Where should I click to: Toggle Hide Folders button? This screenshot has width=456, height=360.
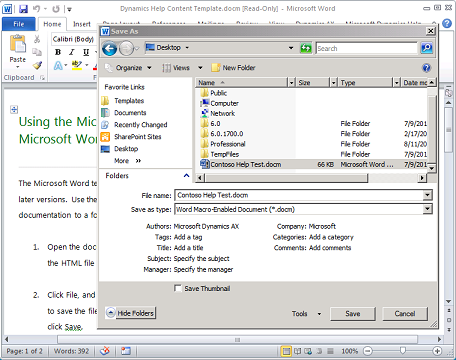[130, 313]
